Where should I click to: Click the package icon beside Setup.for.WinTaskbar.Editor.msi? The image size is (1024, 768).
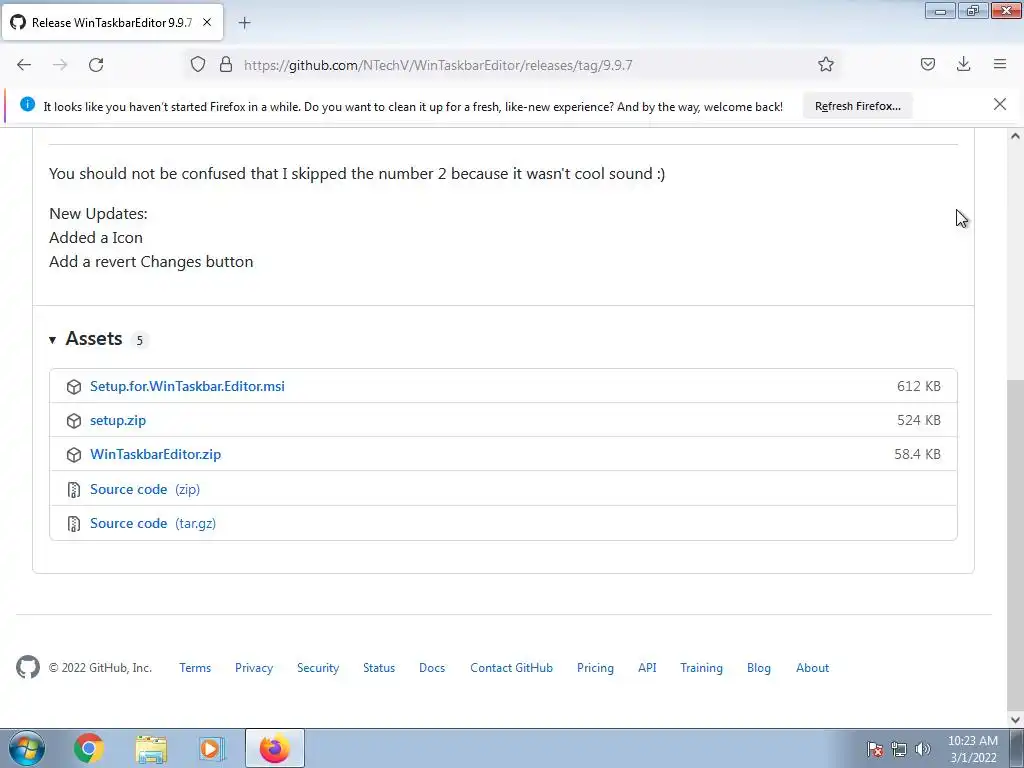[74, 387]
